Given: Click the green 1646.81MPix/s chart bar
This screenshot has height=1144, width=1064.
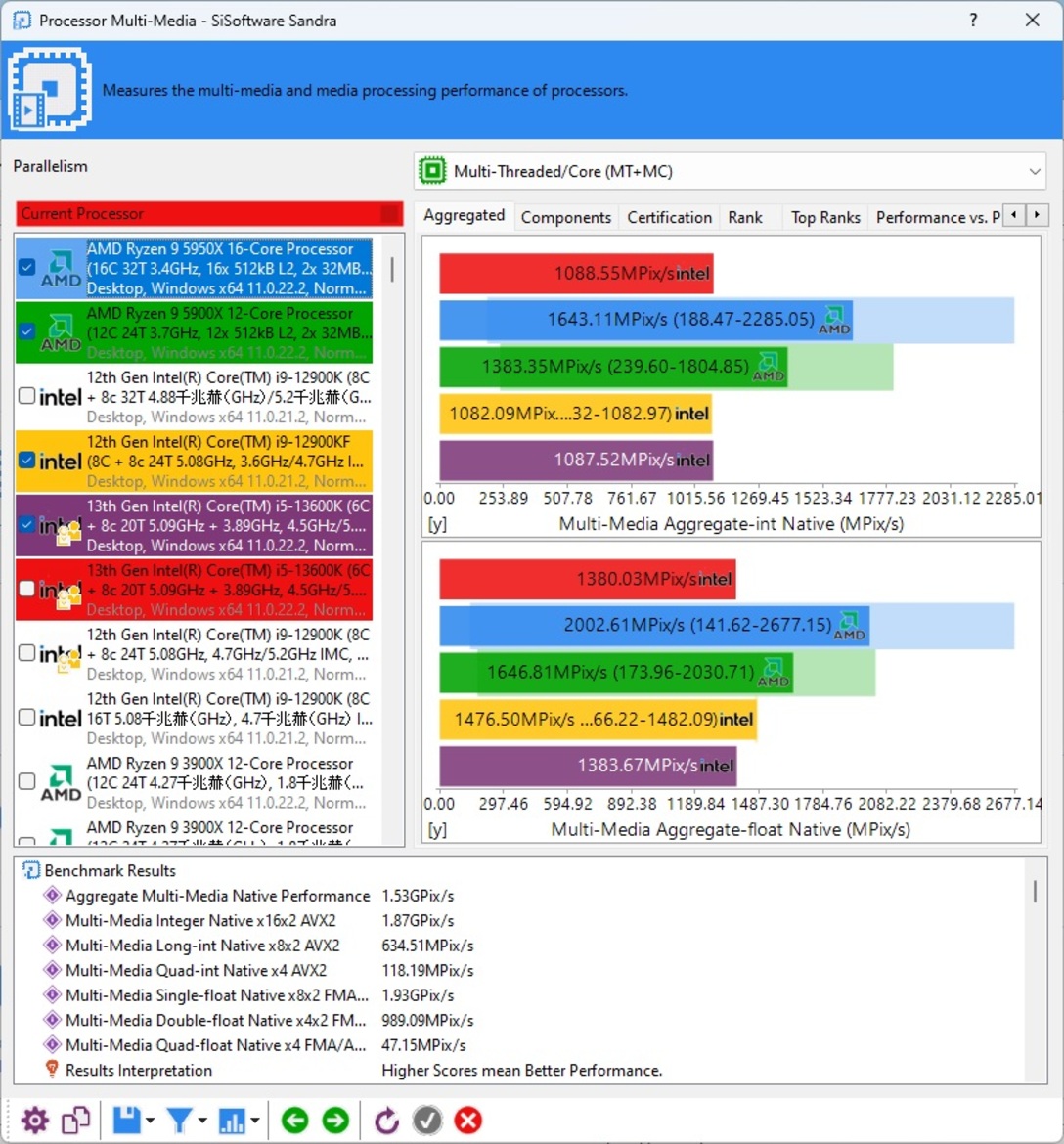Looking at the screenshot, I should [616, 672].
